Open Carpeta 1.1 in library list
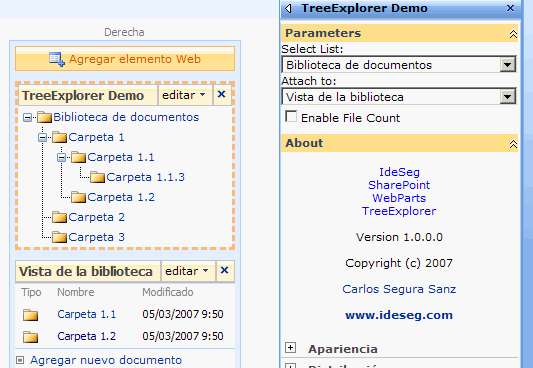 coord(87,314)
